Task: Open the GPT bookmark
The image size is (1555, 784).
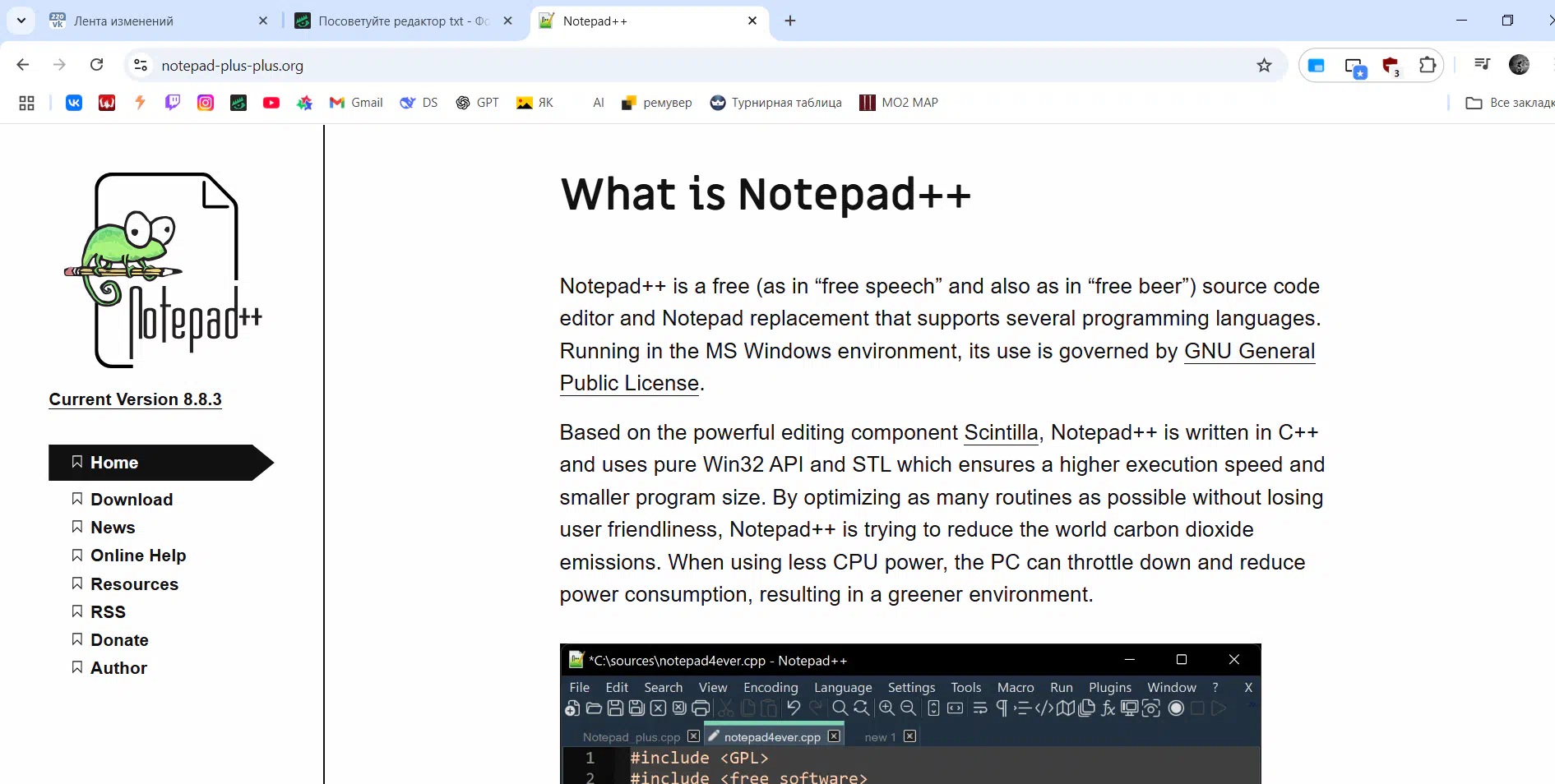Action: 478,103
